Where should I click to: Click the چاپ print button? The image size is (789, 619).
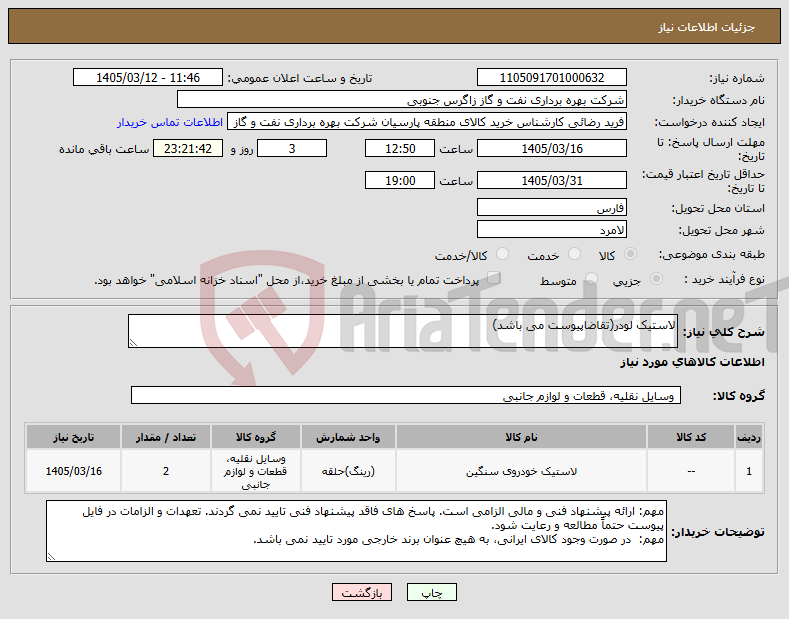pyautogui.click(x=431, y=592)
